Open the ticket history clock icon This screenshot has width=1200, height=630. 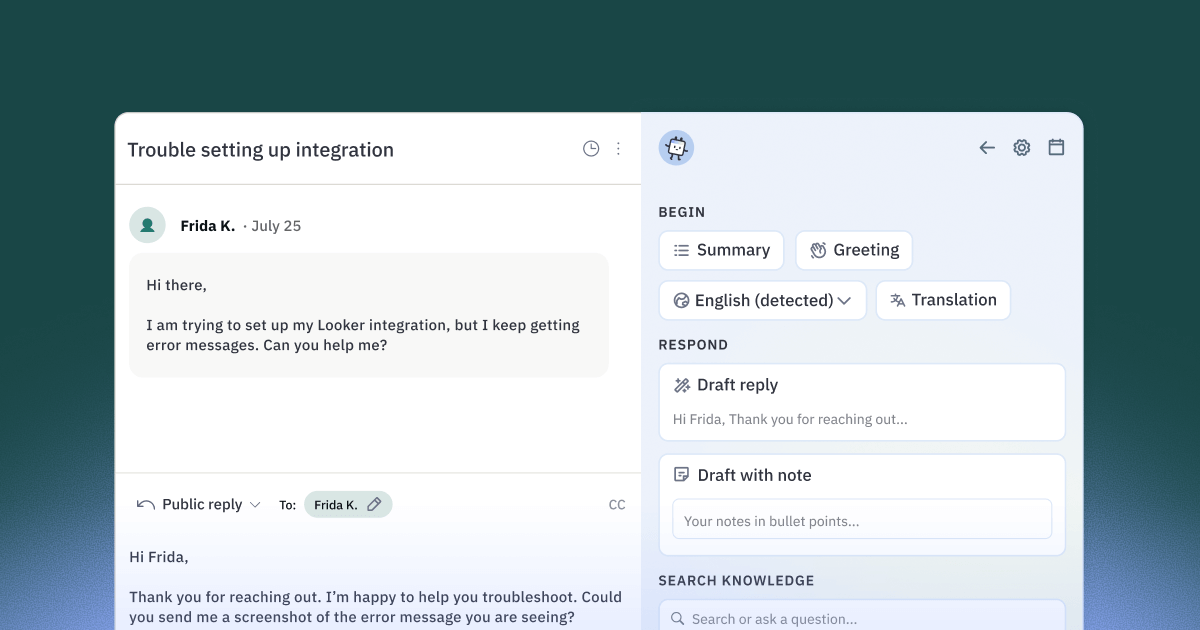[x=591, y=149]
